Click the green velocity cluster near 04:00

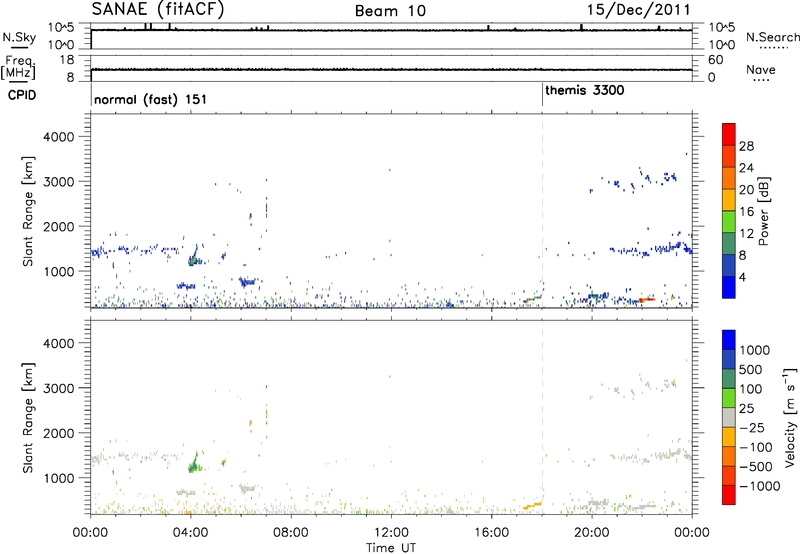click(194, 463)
